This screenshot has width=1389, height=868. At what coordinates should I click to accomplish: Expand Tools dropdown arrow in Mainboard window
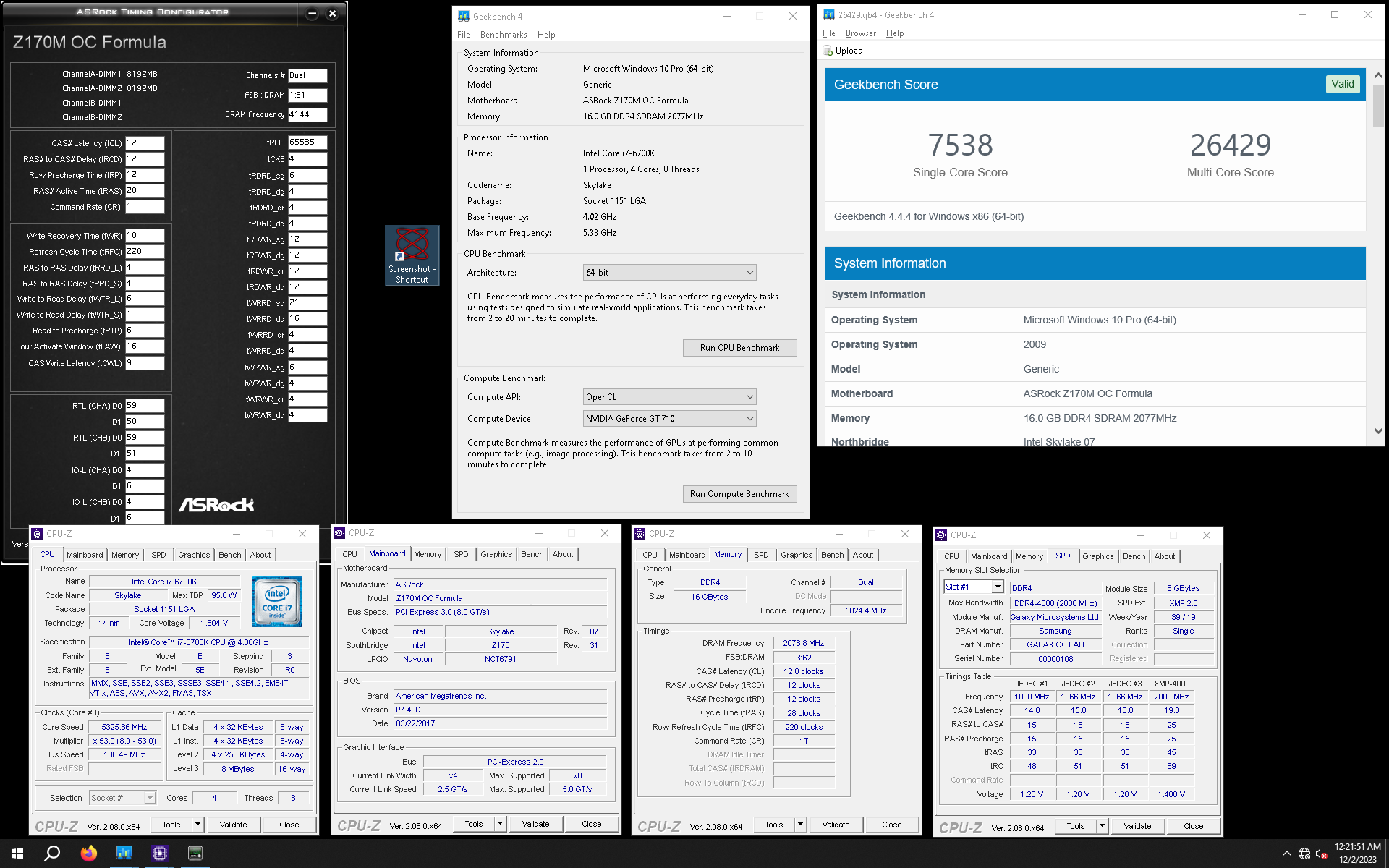499,824
